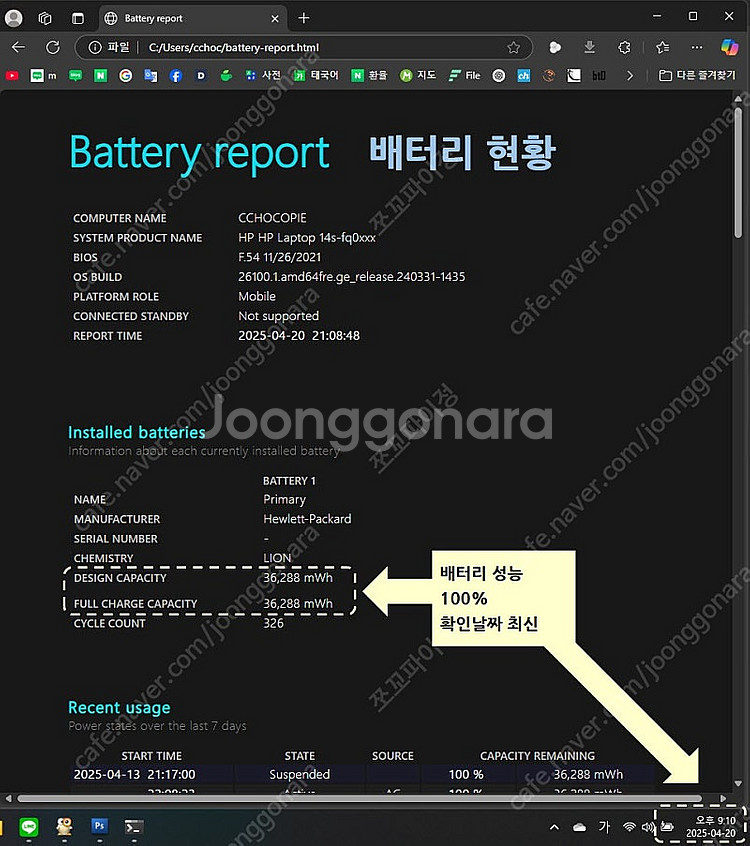Open OneDrive cloud tray icon

coord(579,827)
